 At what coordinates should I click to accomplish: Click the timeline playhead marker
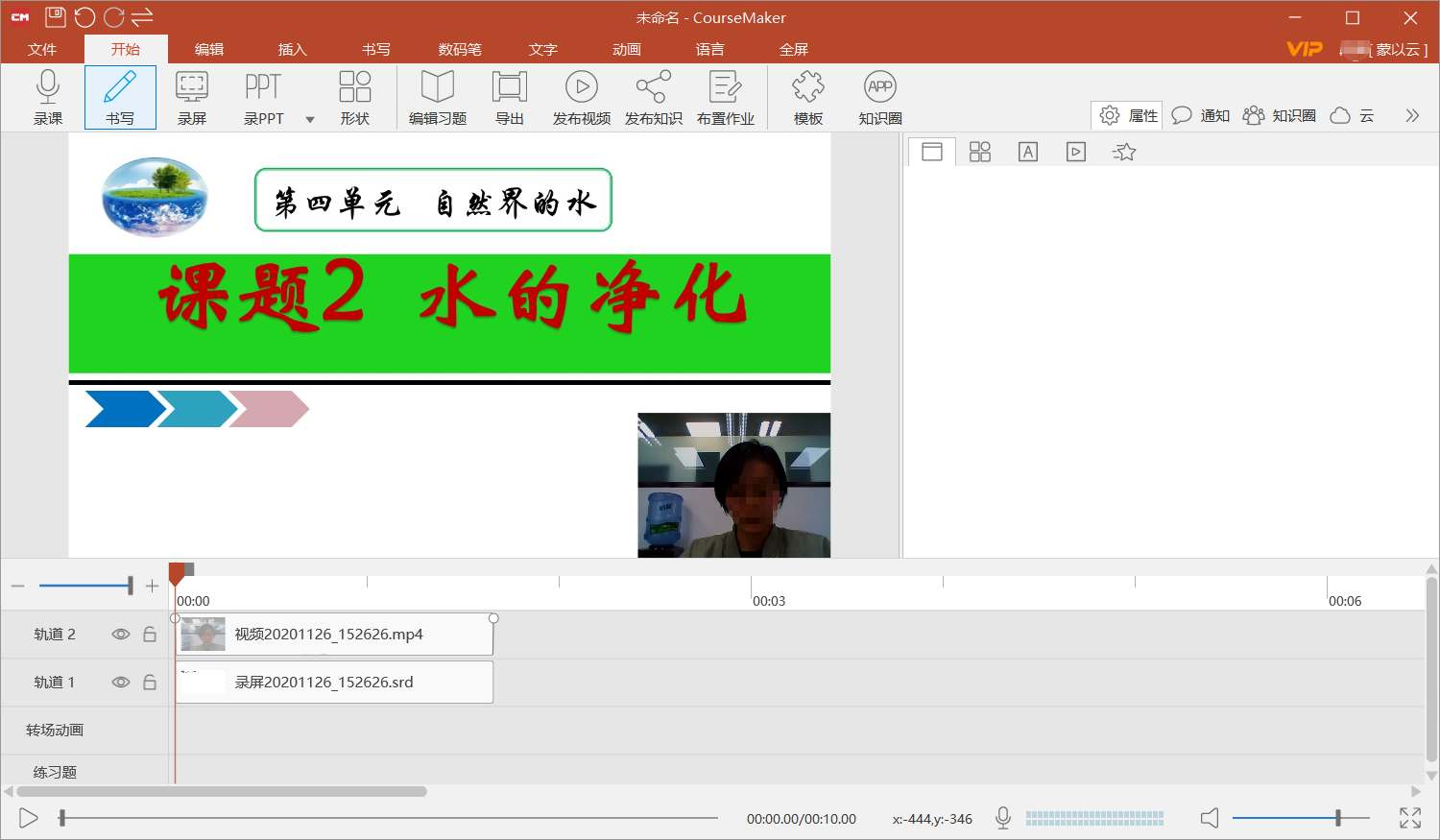pos(177,573)
